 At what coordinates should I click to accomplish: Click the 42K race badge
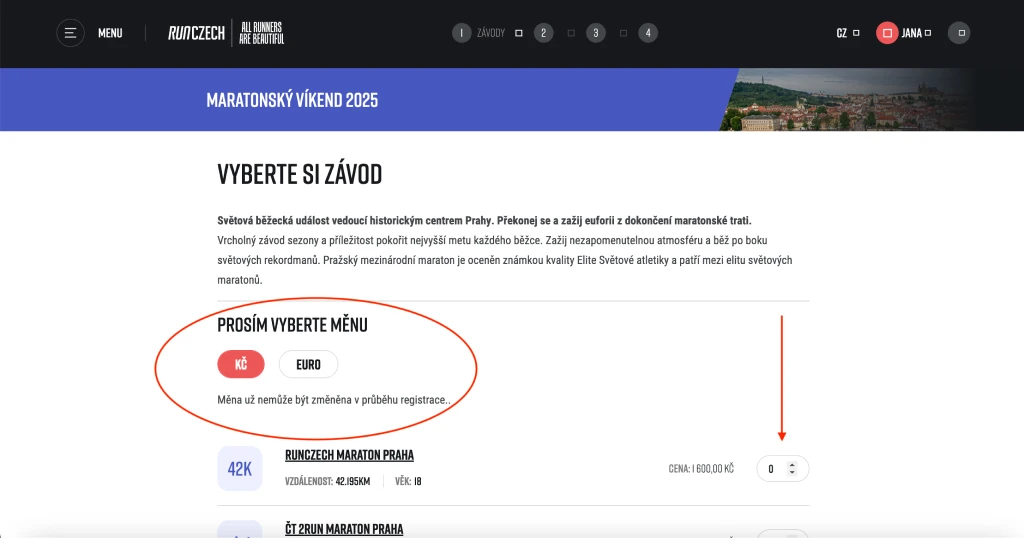pyautogui.click(x=240, y=469)
